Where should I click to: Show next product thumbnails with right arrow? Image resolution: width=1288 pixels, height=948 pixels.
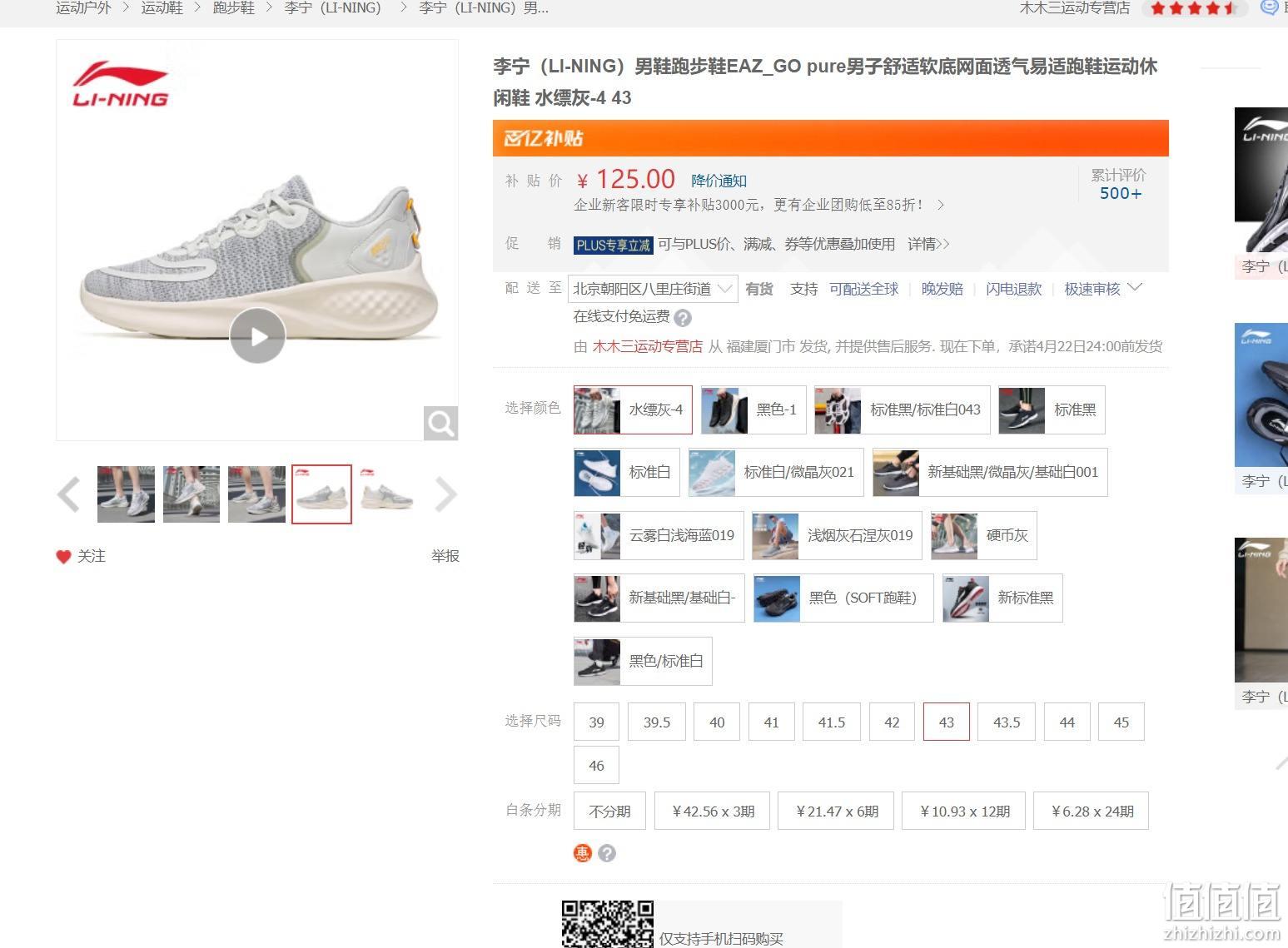click(x=446, y=494)
